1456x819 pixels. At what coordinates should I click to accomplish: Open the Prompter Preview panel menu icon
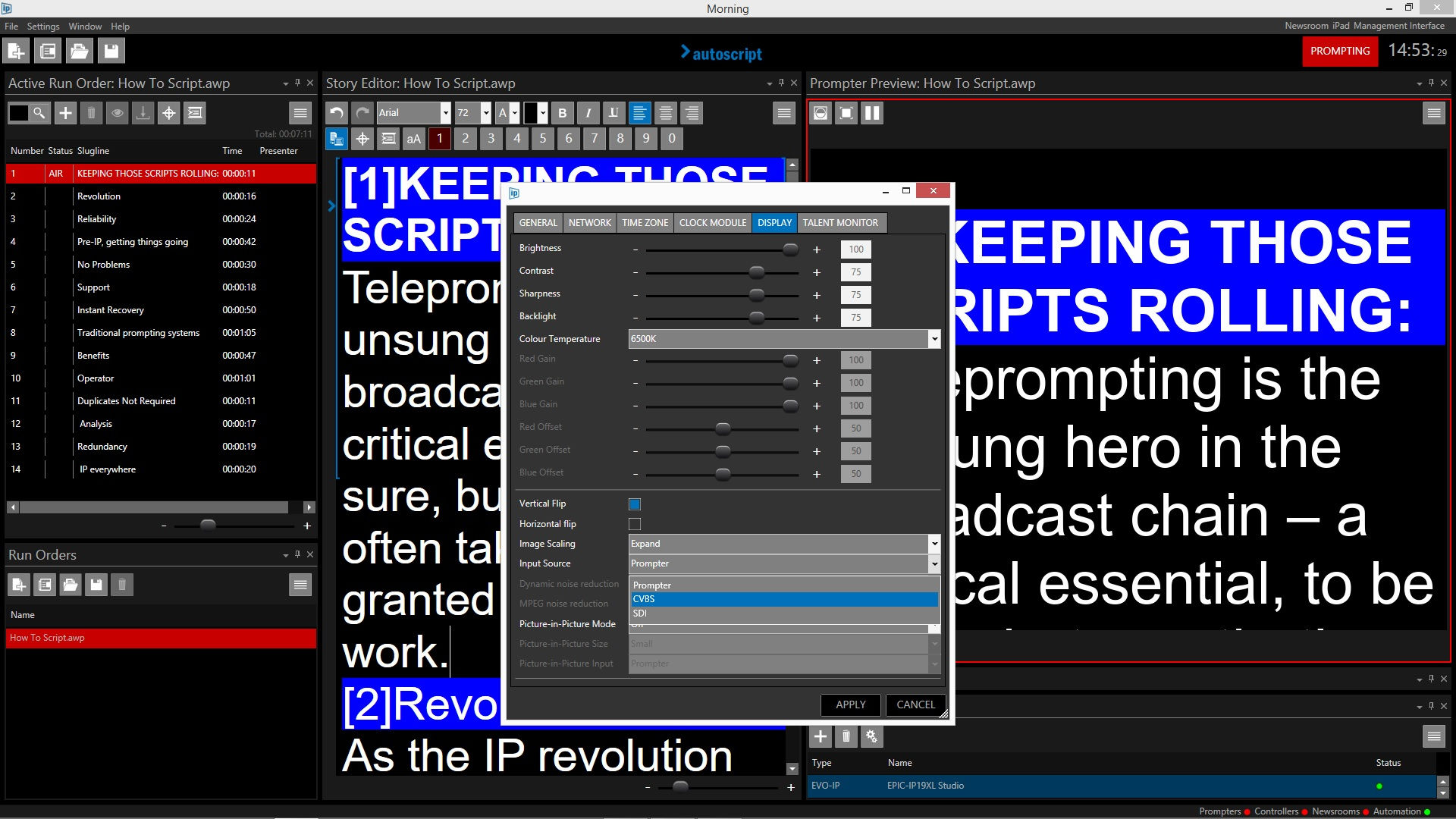1433,112
